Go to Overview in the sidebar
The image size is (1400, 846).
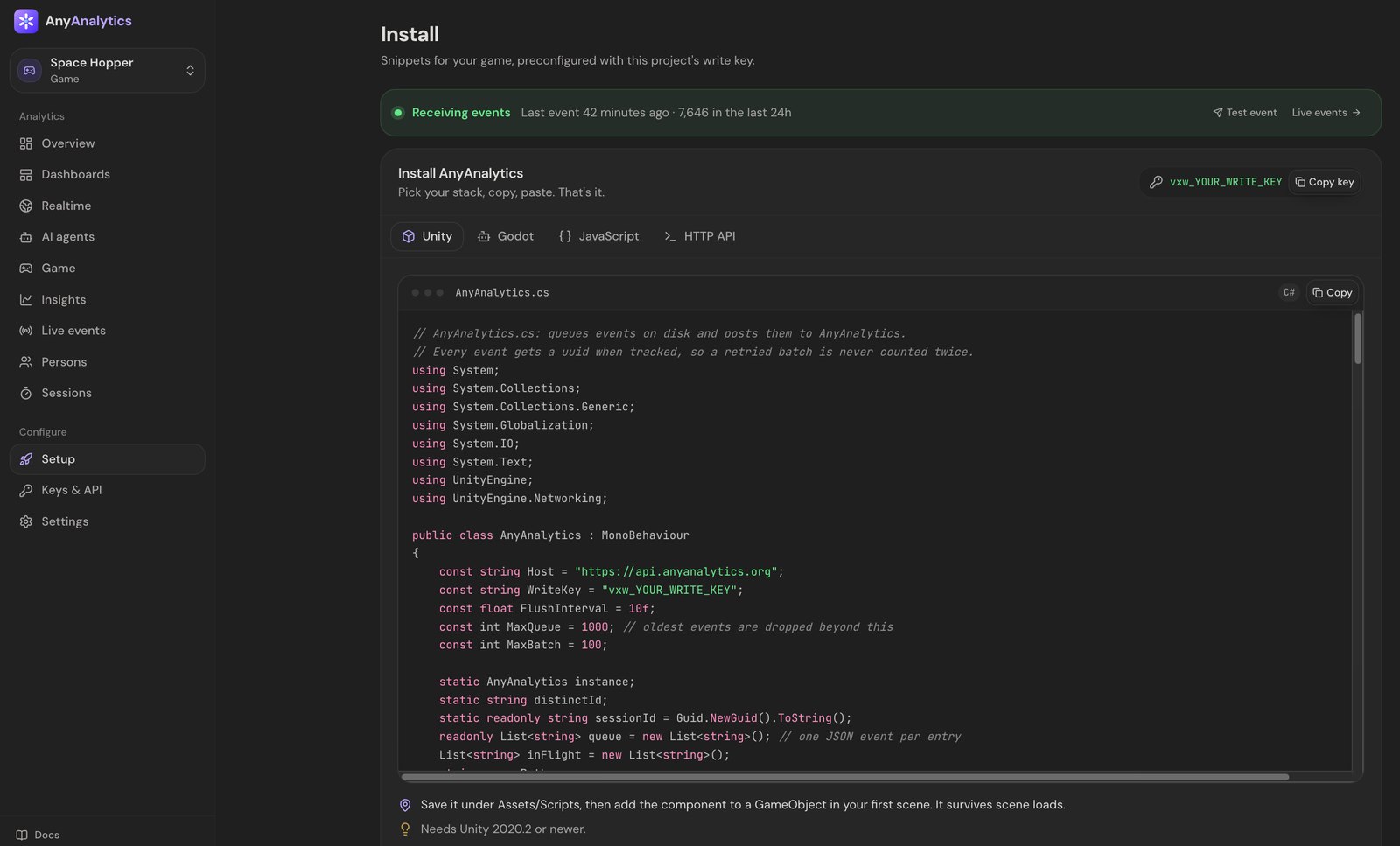(x=108, y=143)
